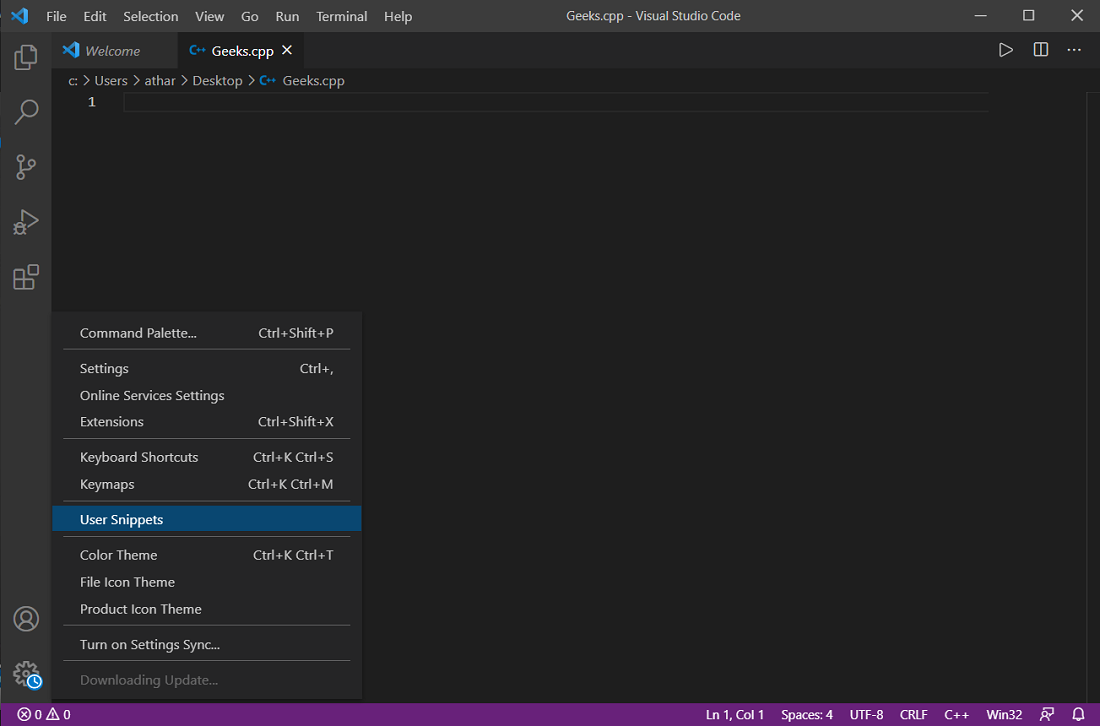Open the Run and Debug icon
Viewport: 1100px width, 726px height.
(26, 222)
